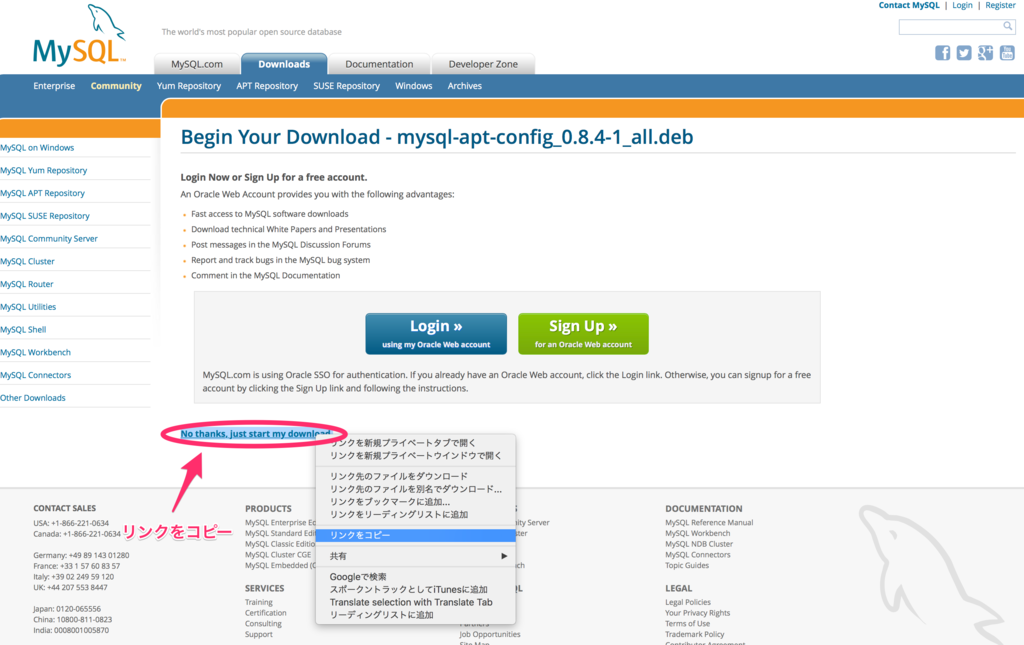Open MySQL APT Repository sidebar link
Screen dimensions: 1024x645
coord(42,193)
